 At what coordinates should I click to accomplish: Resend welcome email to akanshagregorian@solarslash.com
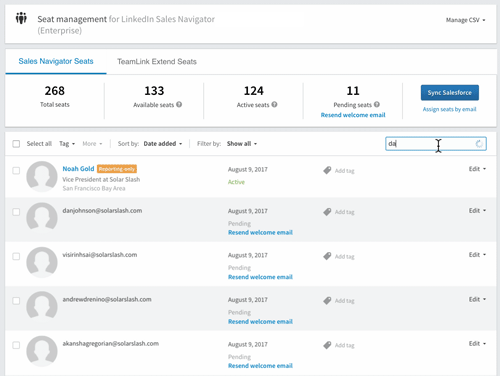pyautogui.click(x=260, y=366)
